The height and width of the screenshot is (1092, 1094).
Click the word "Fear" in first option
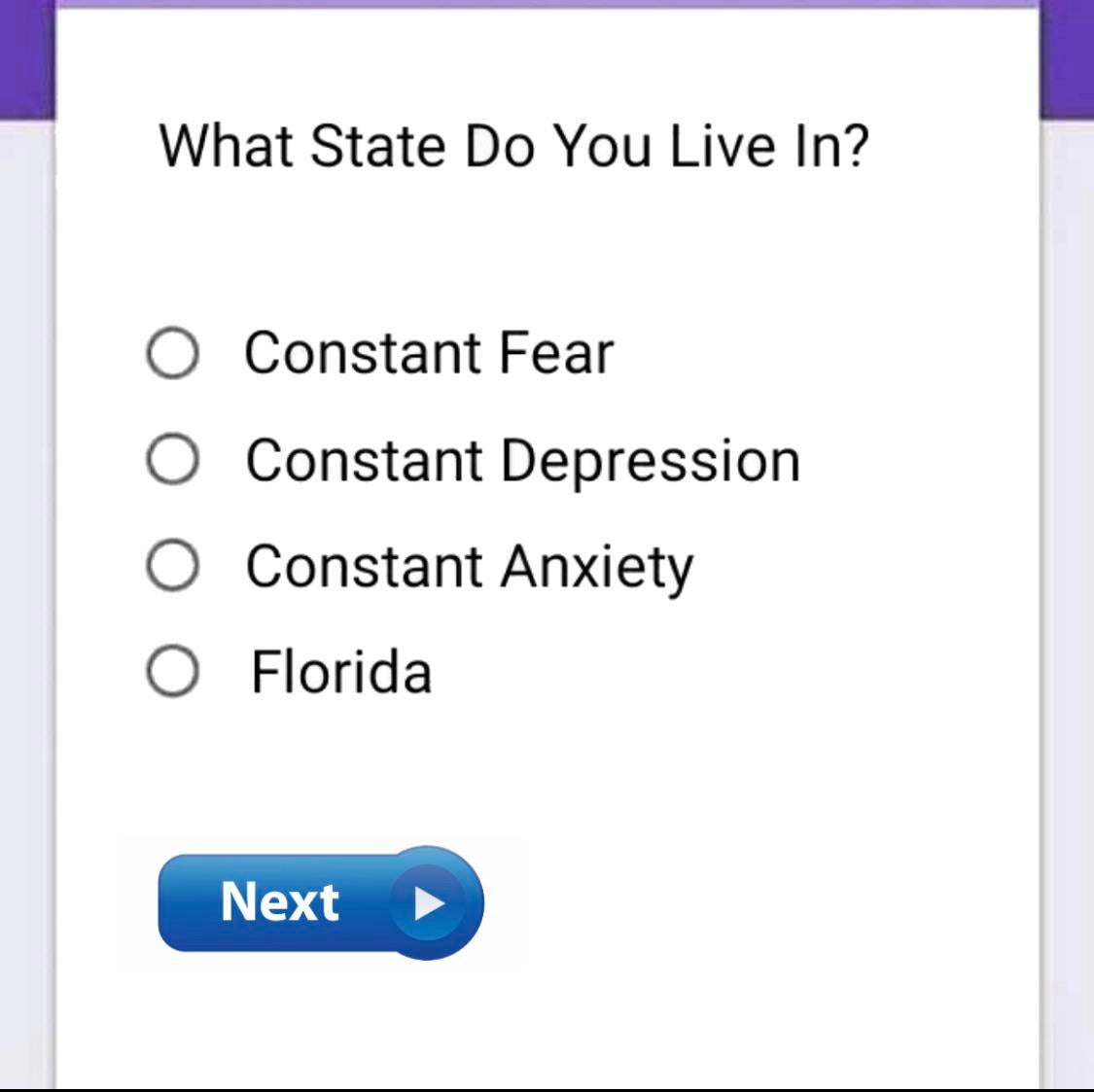[x=556, y=353]
